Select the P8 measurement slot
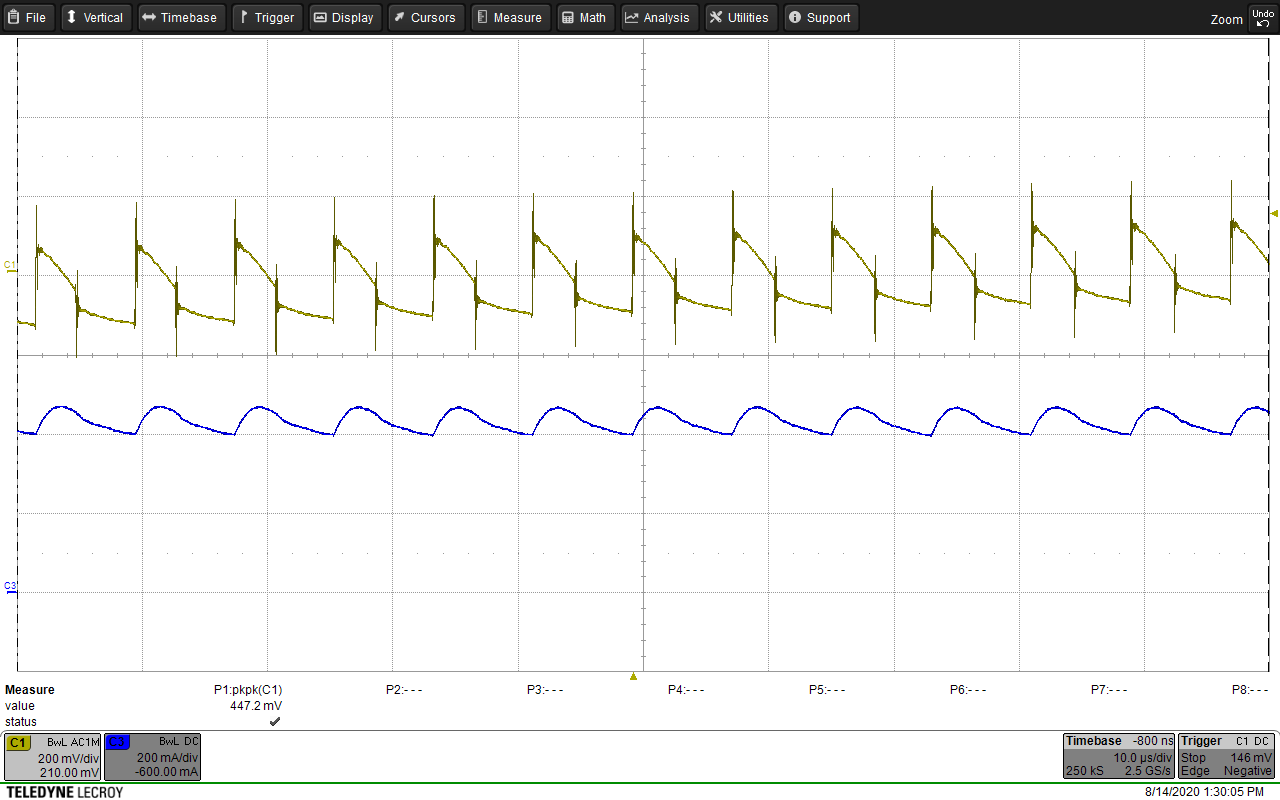1280x800 pixels. pyautogui.click(x=1250, y=690)
